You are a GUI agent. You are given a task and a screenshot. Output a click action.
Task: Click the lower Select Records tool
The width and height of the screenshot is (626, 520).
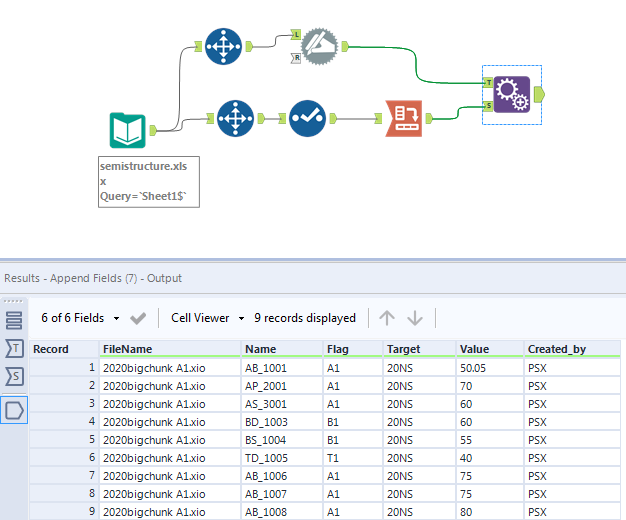coord(236,118)
